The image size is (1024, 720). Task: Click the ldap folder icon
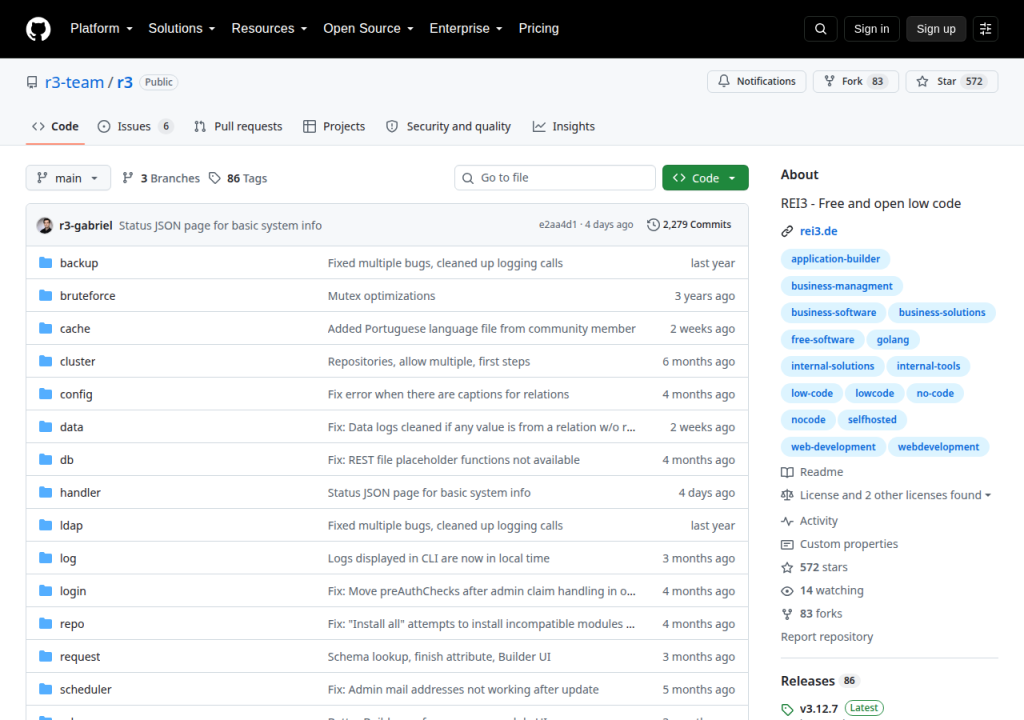[45, 525]
